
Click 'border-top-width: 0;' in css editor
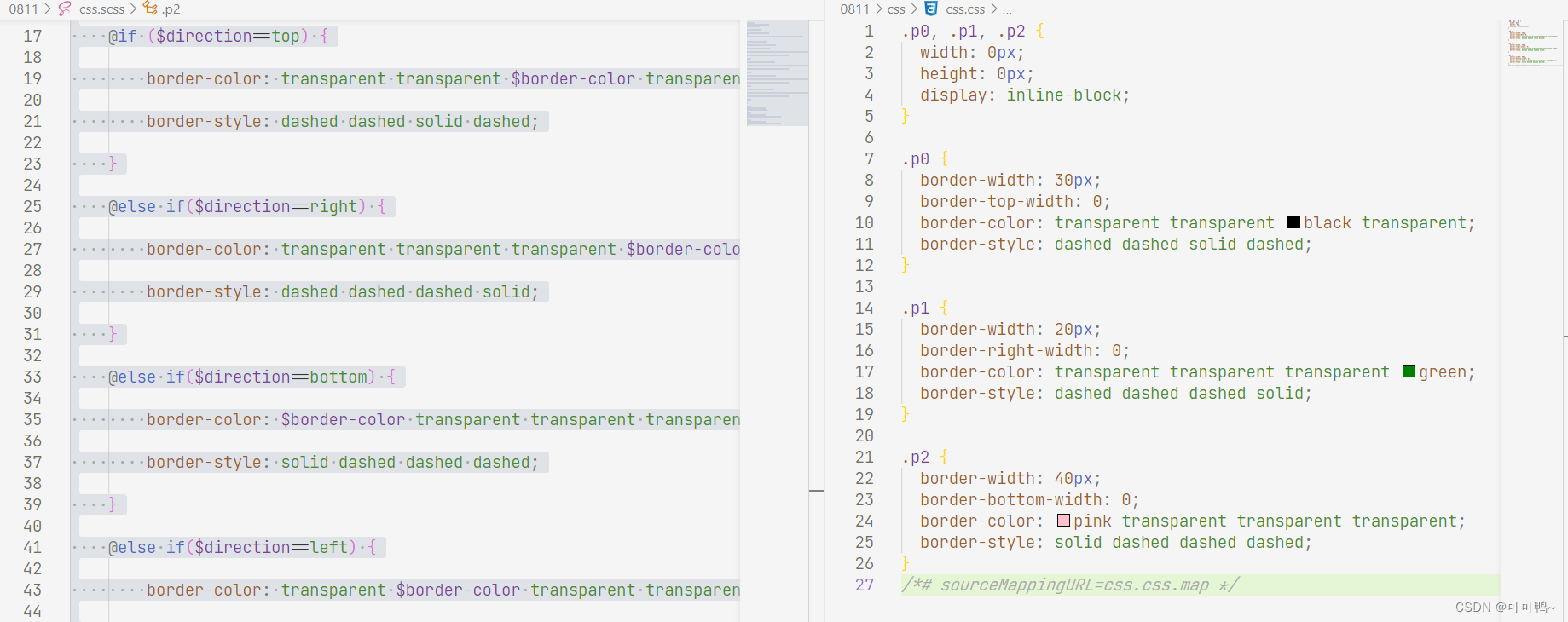tap(1015, 201)
